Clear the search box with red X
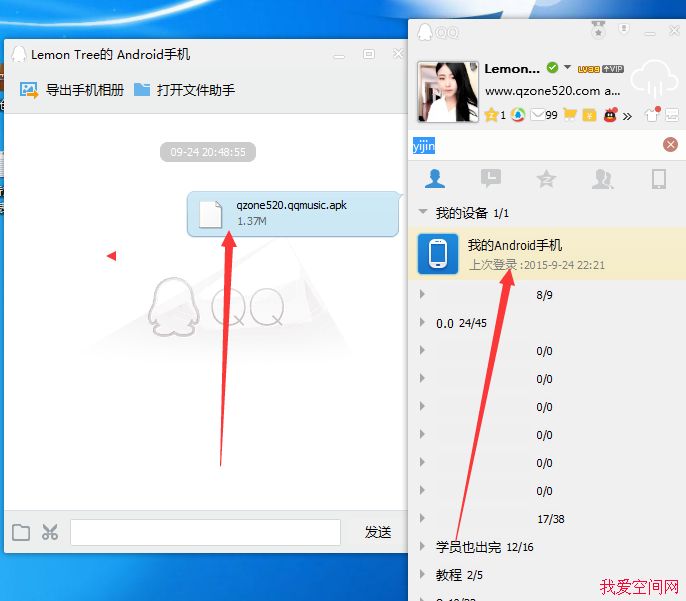 [x=670, y=145]
